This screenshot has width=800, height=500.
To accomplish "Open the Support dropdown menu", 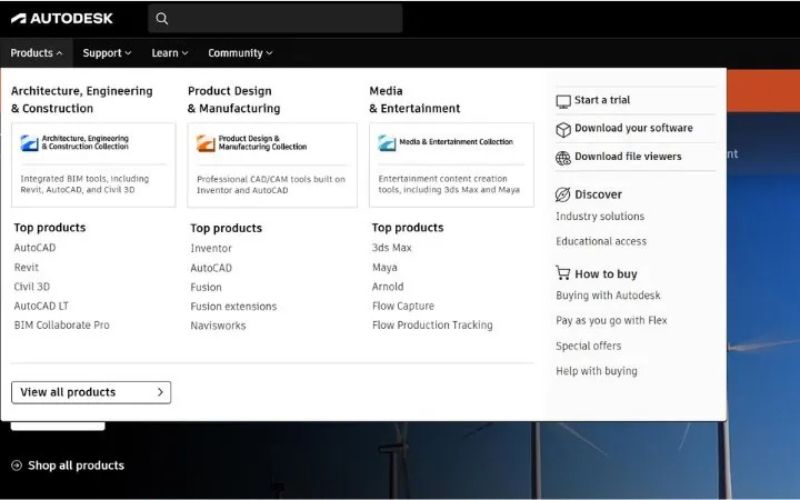I will click(107, 53).
